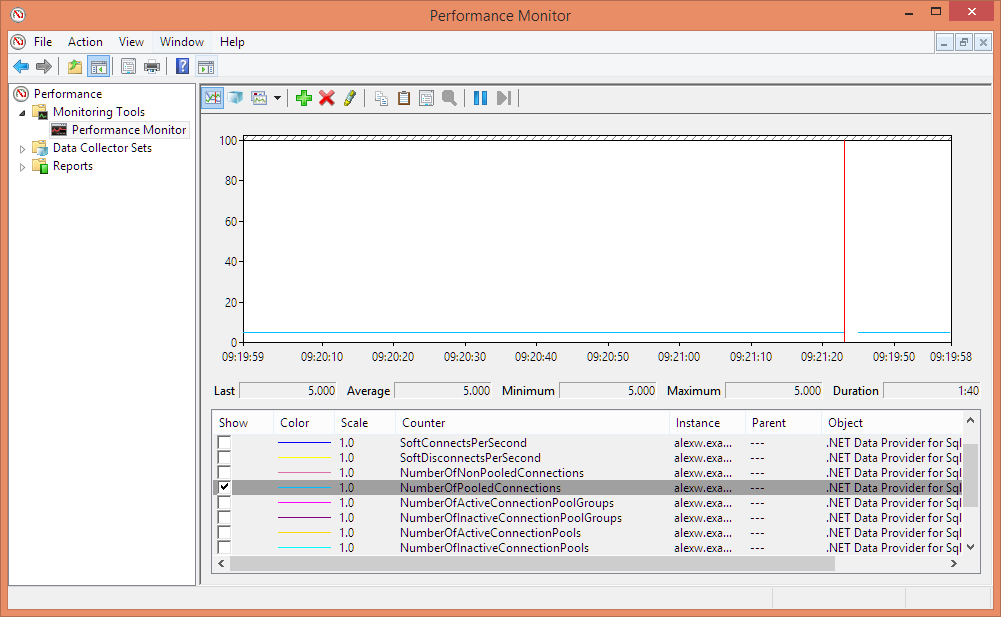This screenshot has width=1001, height=617.
Task: Select Reports in the tree
Action: tap(73, 166)
